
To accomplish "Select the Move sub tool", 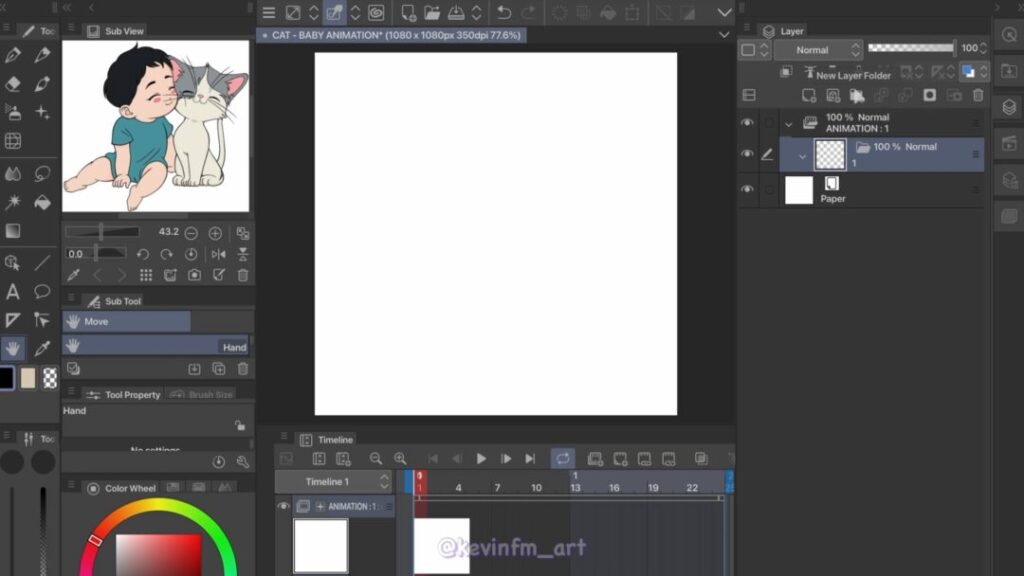I will coord(126,322).
